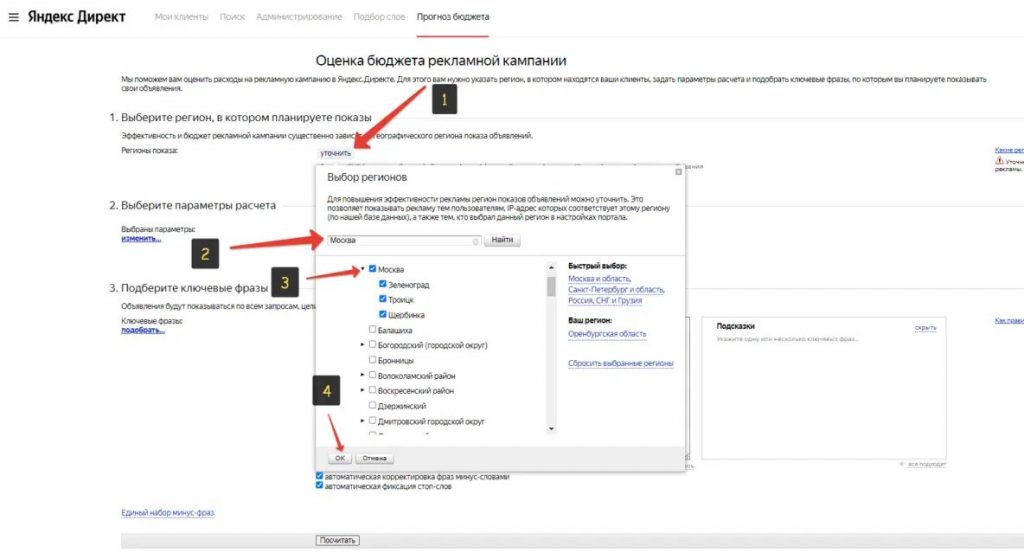Check the Дзержинский checkbox

pos(372,406)
